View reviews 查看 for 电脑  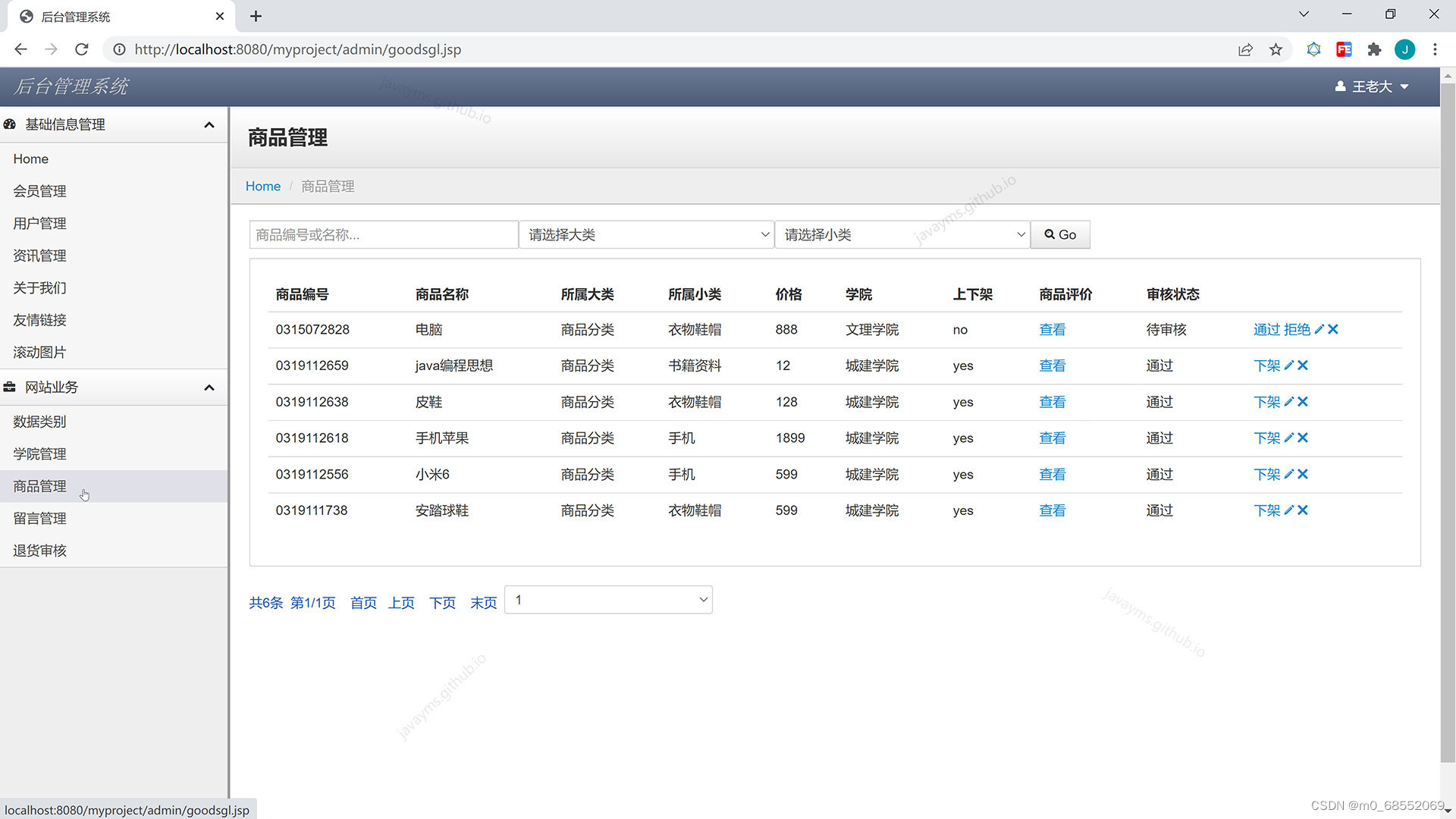pos(1052,330)
